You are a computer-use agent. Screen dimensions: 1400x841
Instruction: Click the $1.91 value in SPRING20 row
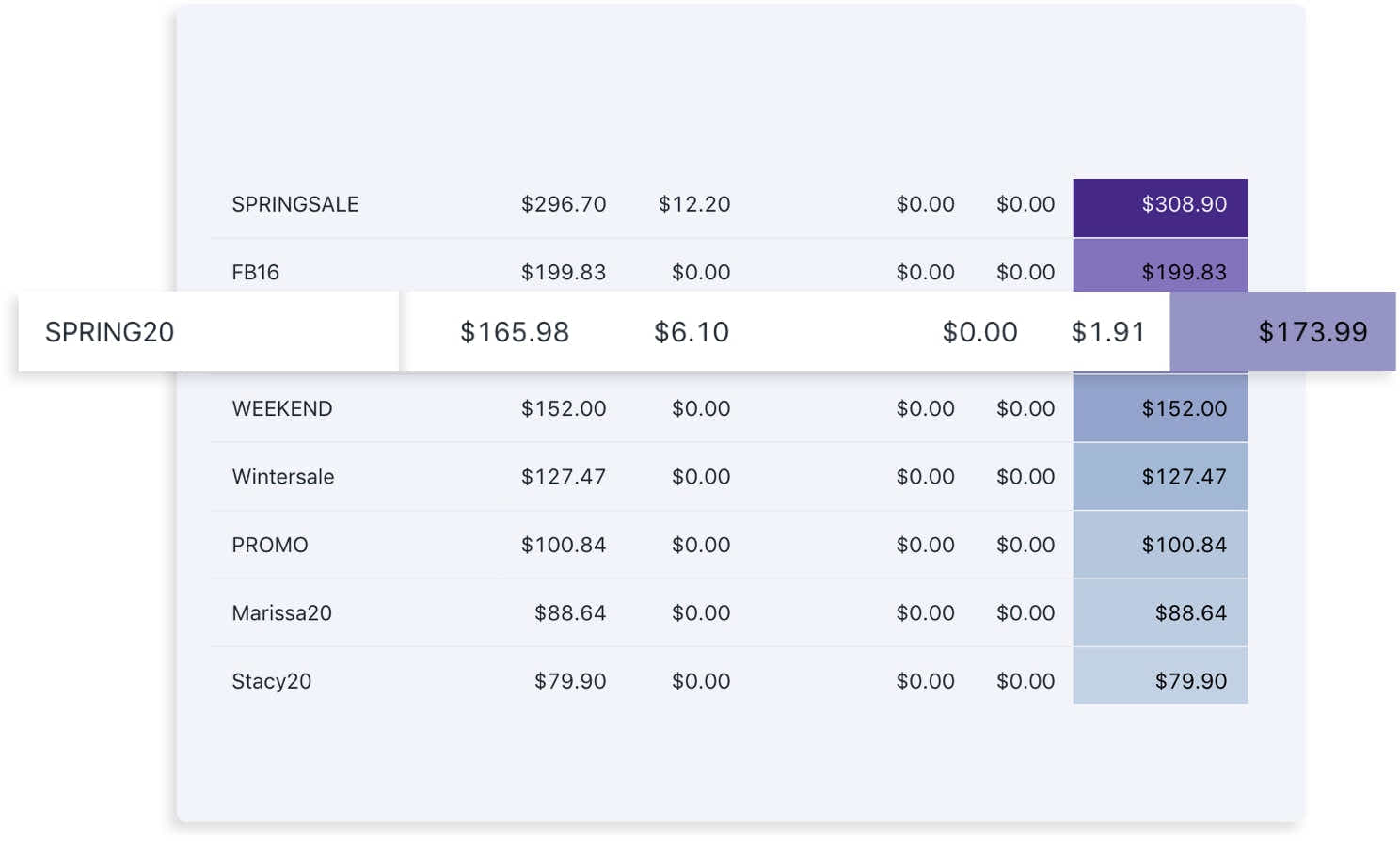tap(1107, 332)
